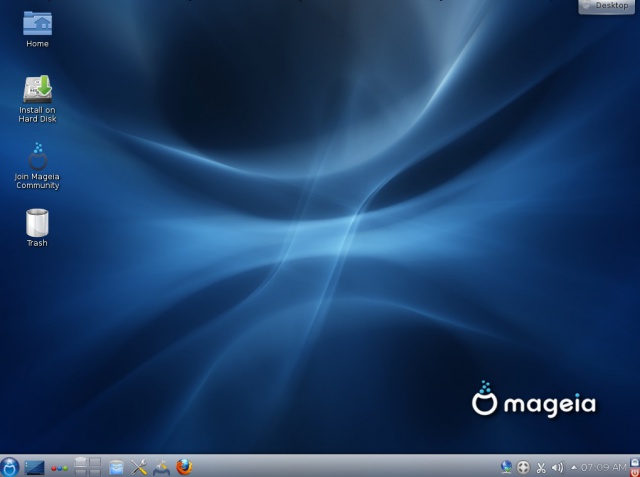Open the network globe tray icon
The image size is (640, 477).
(x=506, y=467)
